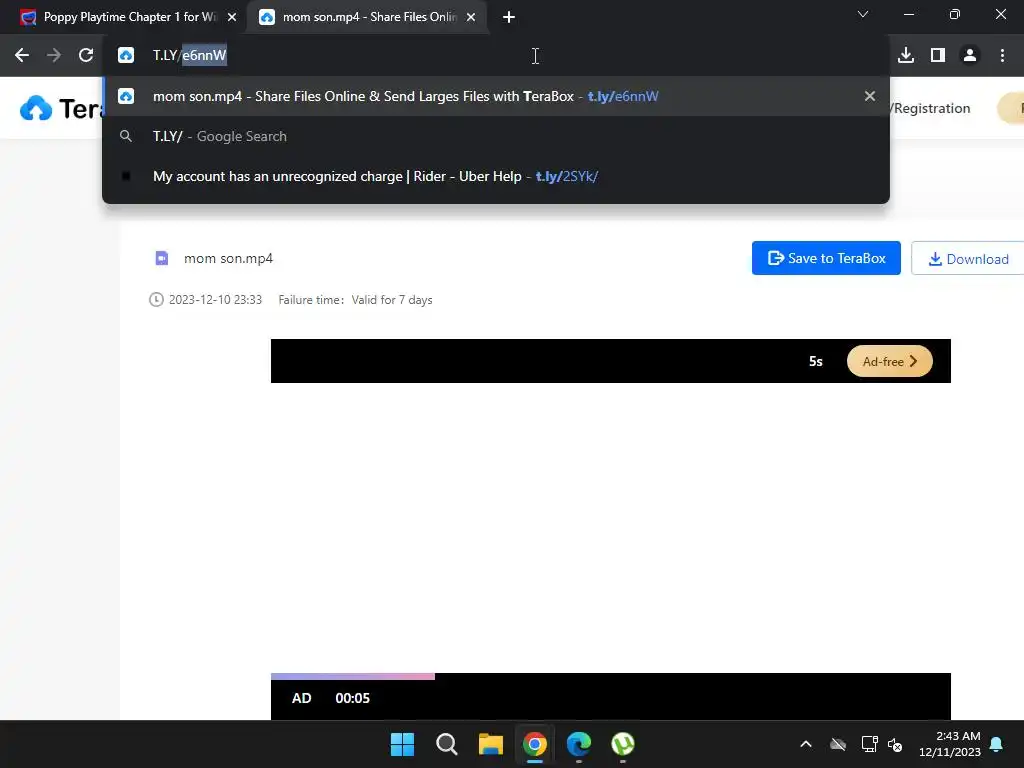Click the OneDrive cloud tray icon
The height and width of the screenshot is (768, 1024).
(x=838, y=744)
